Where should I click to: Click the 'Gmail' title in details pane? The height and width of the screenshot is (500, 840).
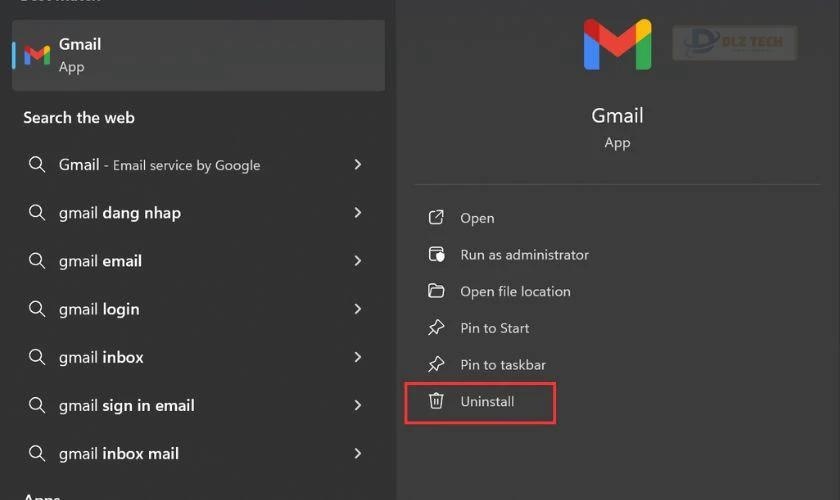click(x=617, y=116)
